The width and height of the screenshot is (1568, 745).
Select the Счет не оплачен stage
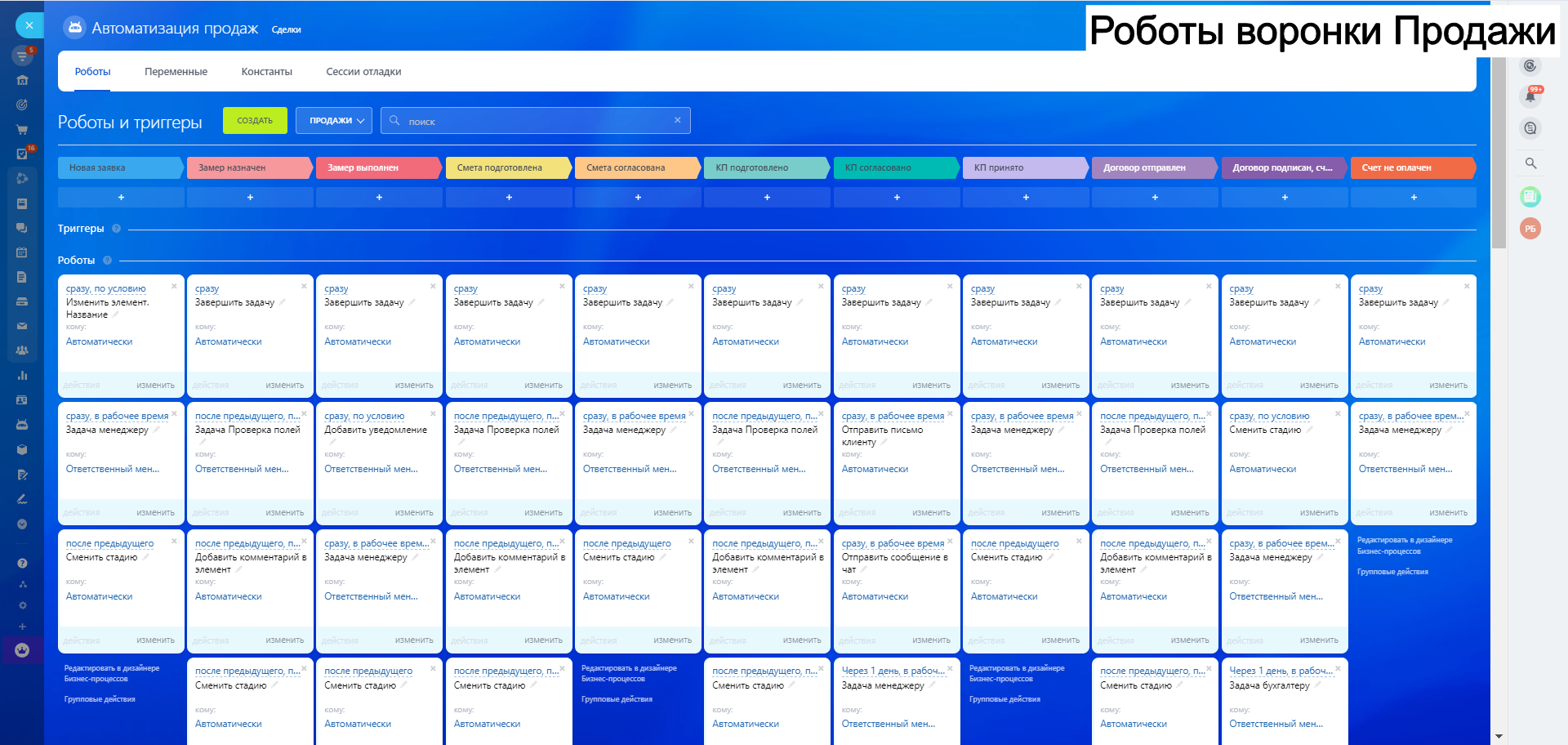click(x=1413, y=167)
